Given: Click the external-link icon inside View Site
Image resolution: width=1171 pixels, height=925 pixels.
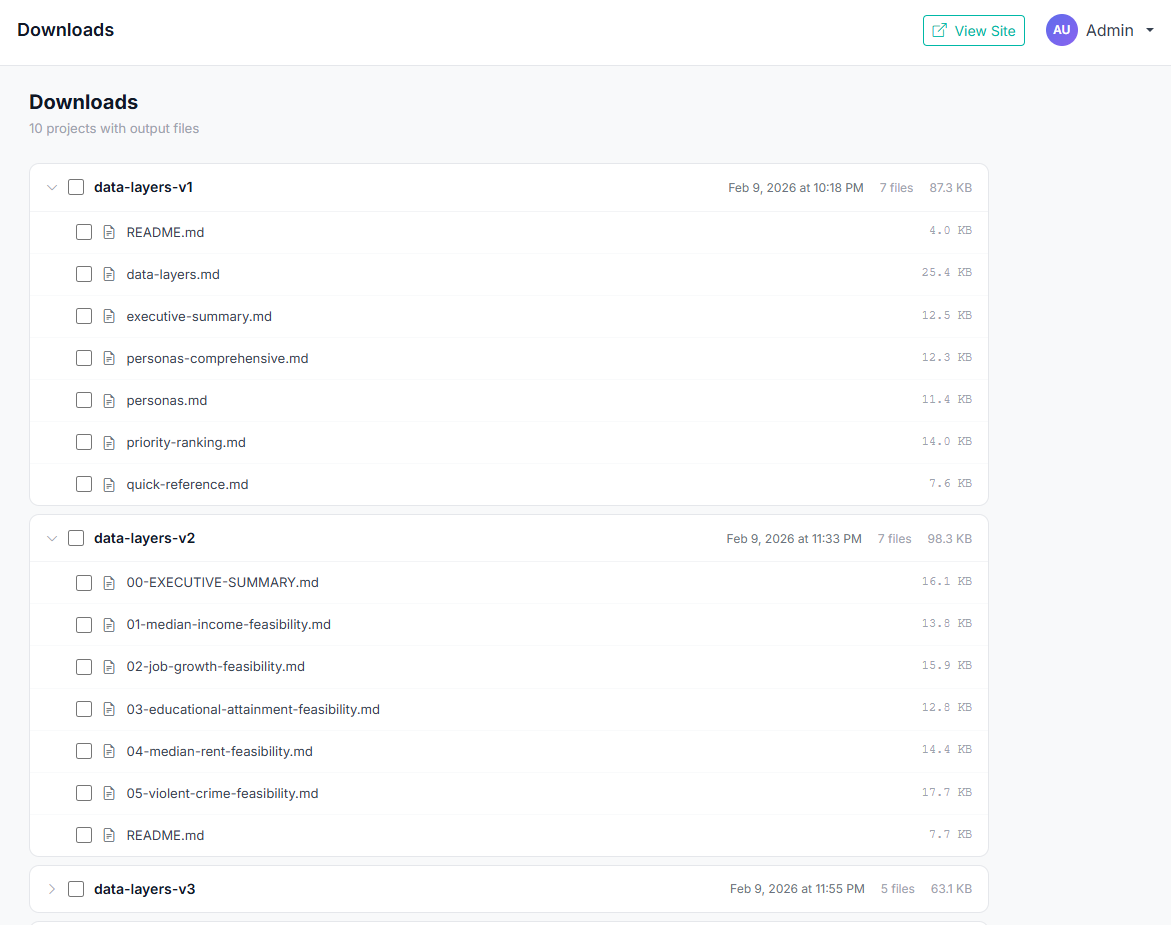Looking at the screenshot, I should pyautogui.click(x=941, y=30).
